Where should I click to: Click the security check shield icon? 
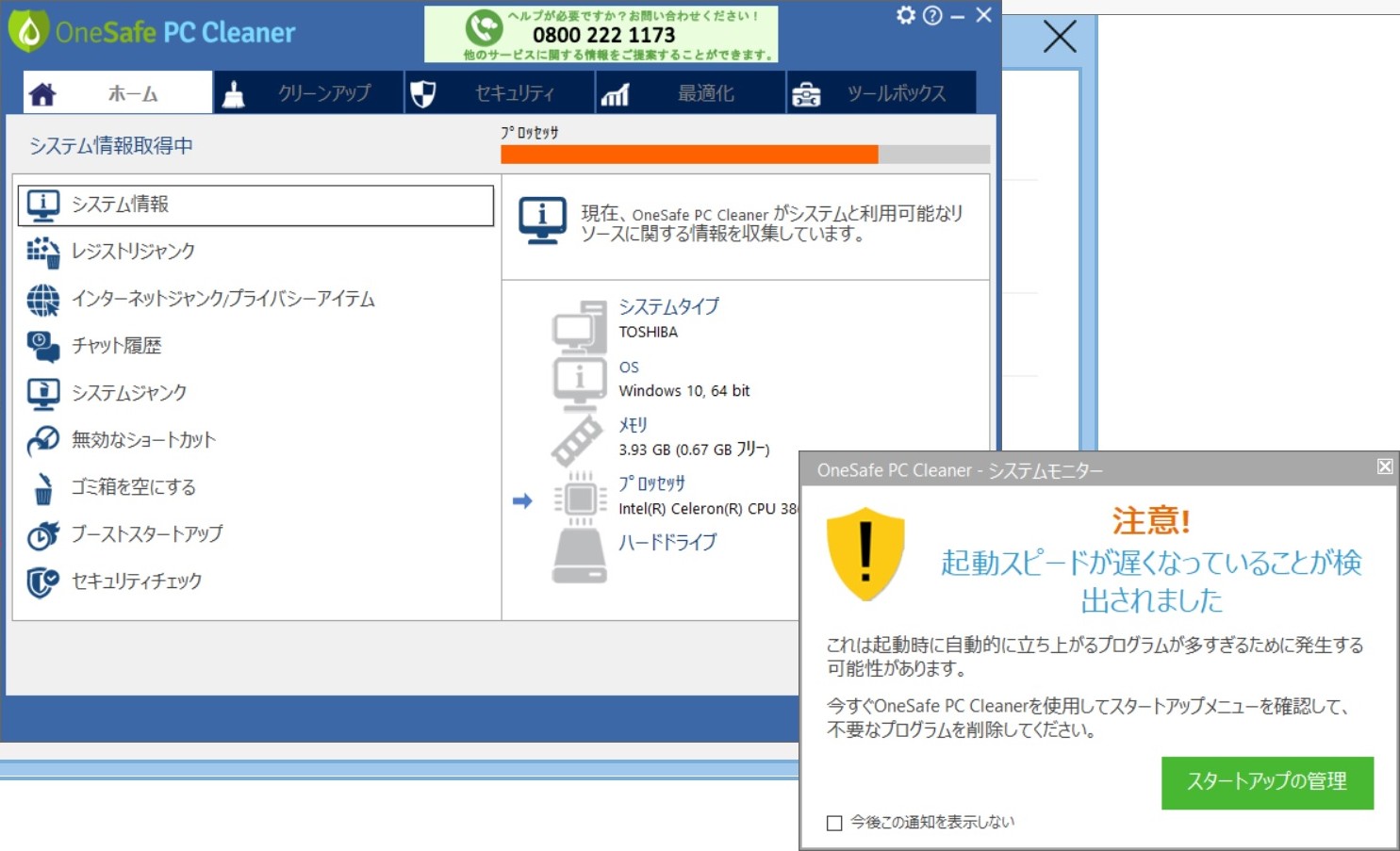[x=43, y=582]
